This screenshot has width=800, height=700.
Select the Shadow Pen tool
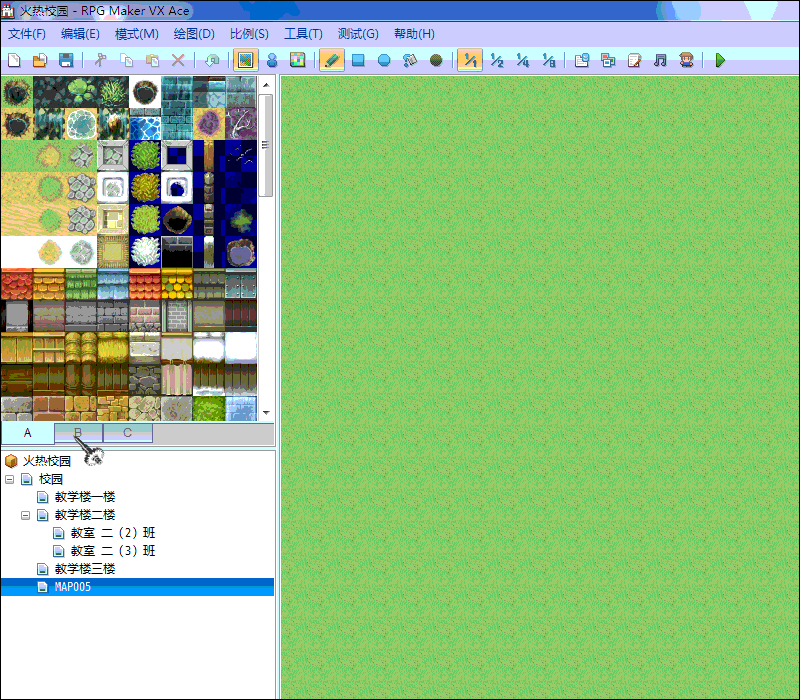(x=436, y=60)
